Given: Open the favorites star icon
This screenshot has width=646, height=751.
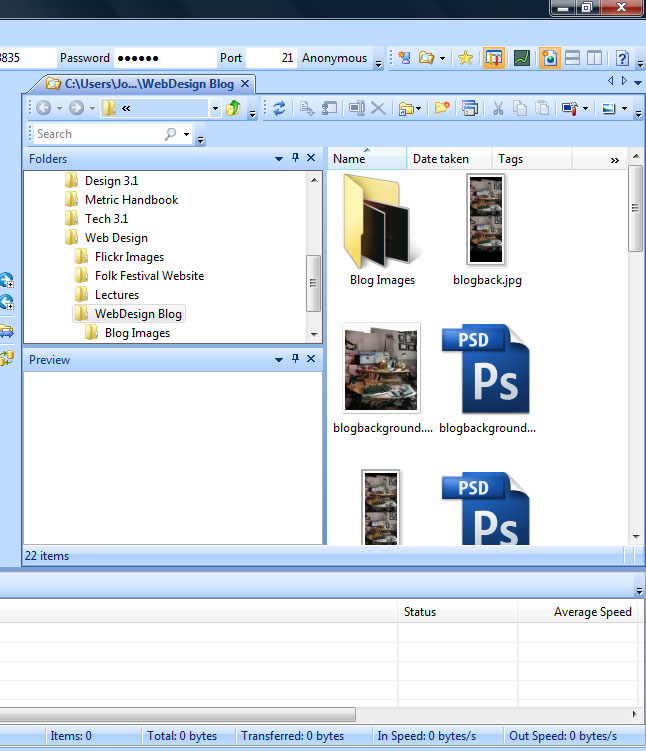Looking at the screenshot, I should coord(465,58).
